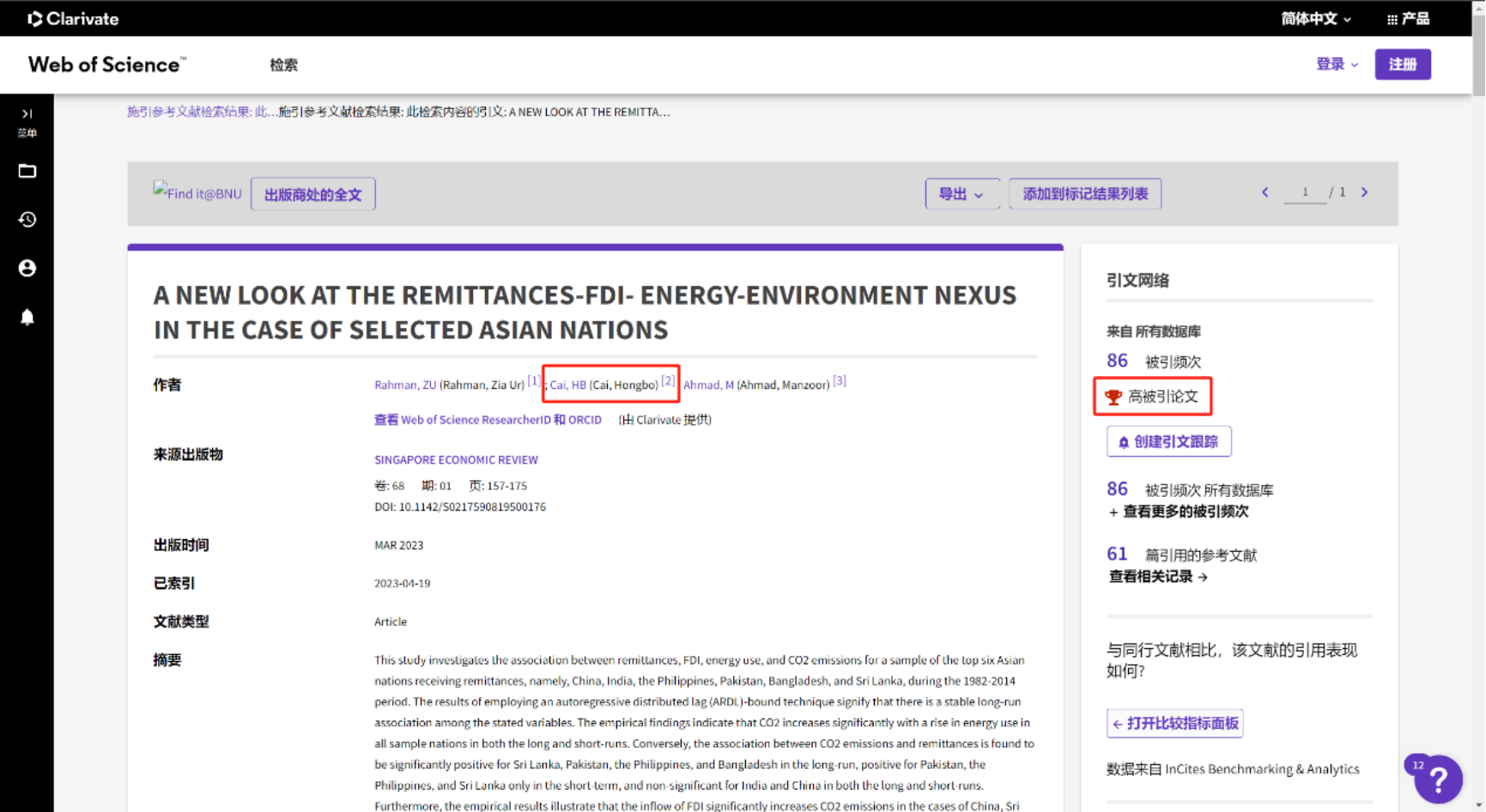The height and width of the screenshot is (812, 1486).
Task: Go to previous record arrow
Action: coord(1265,192)
